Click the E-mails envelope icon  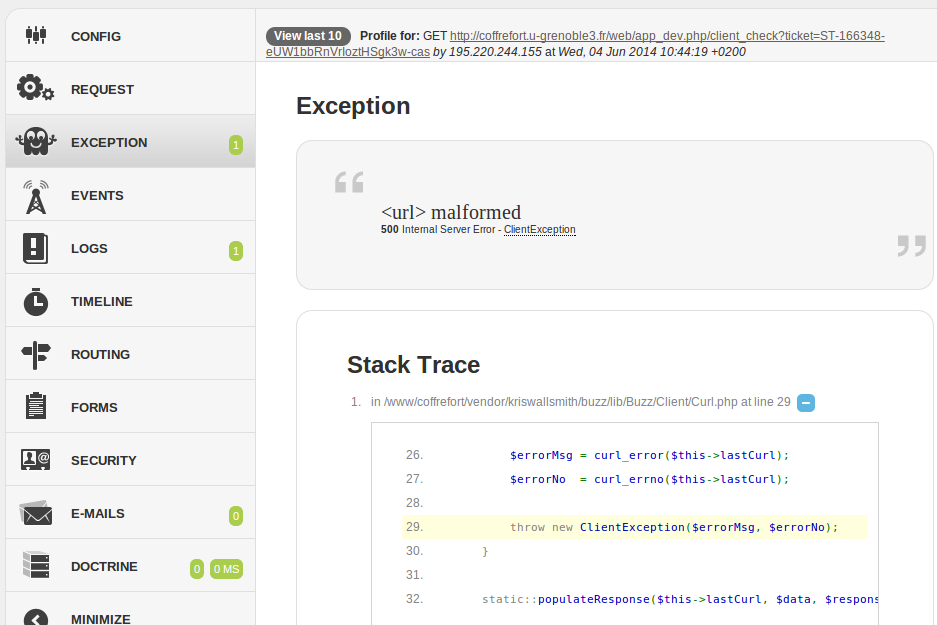[x=36, y=513]
